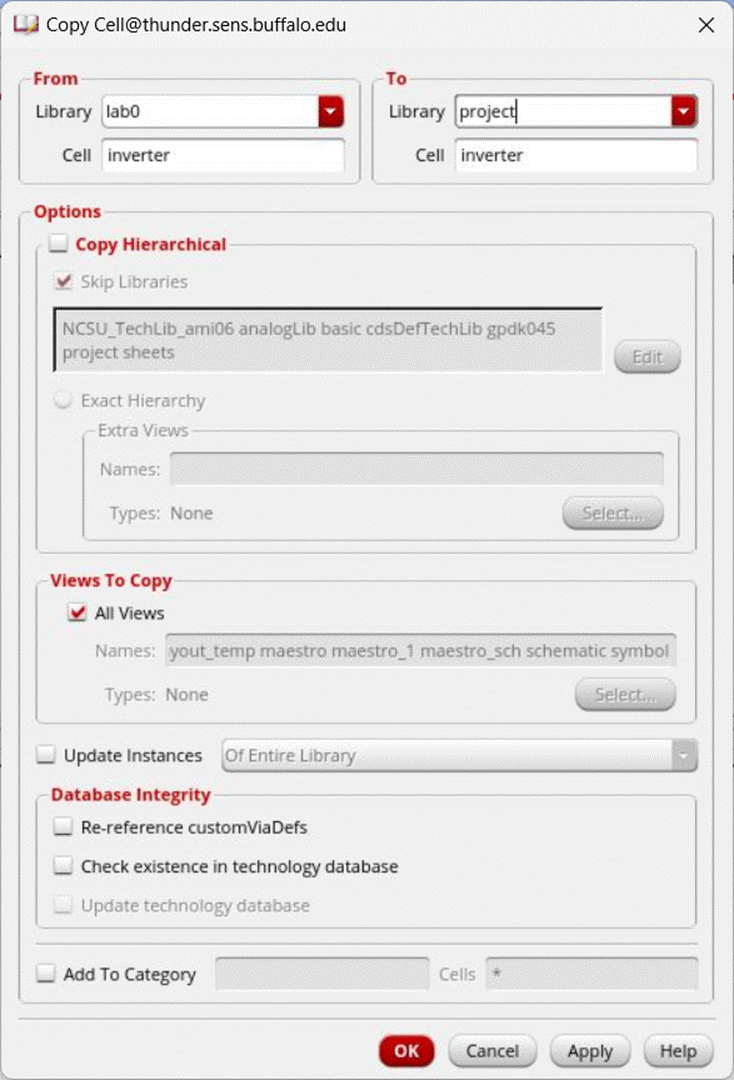Open the From Library dropdown showing lab0
The height and width of the screenshot is (1080, 734).
[x=330, y=111]
